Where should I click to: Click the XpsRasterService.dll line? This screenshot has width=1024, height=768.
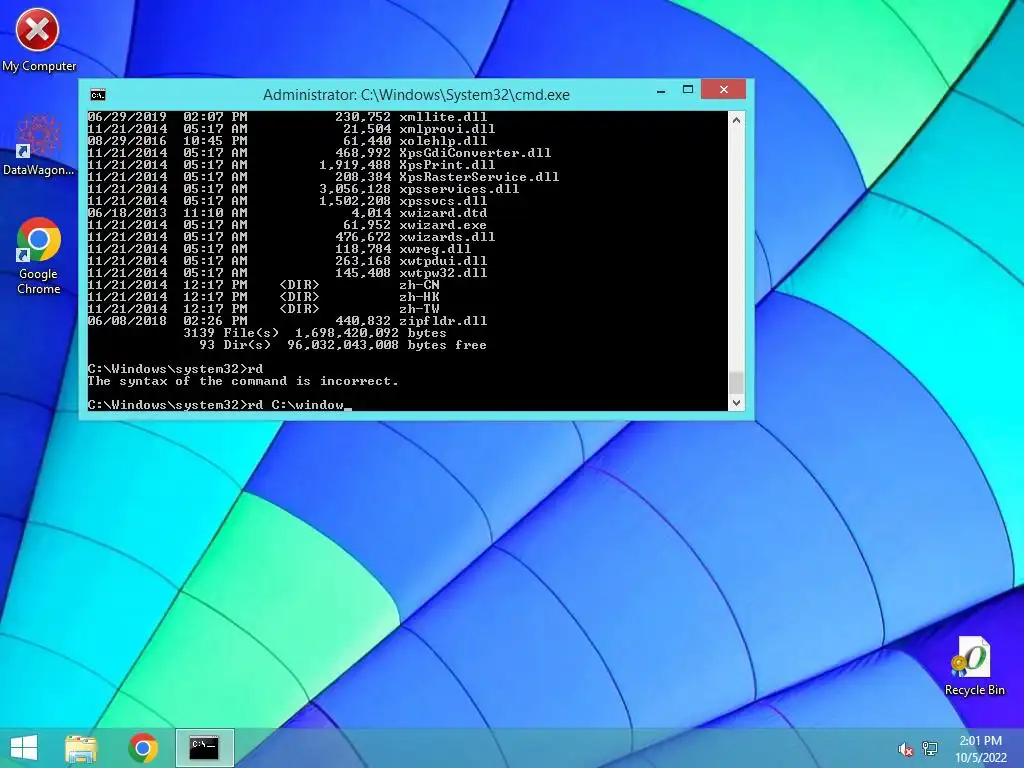coord(323,177)
